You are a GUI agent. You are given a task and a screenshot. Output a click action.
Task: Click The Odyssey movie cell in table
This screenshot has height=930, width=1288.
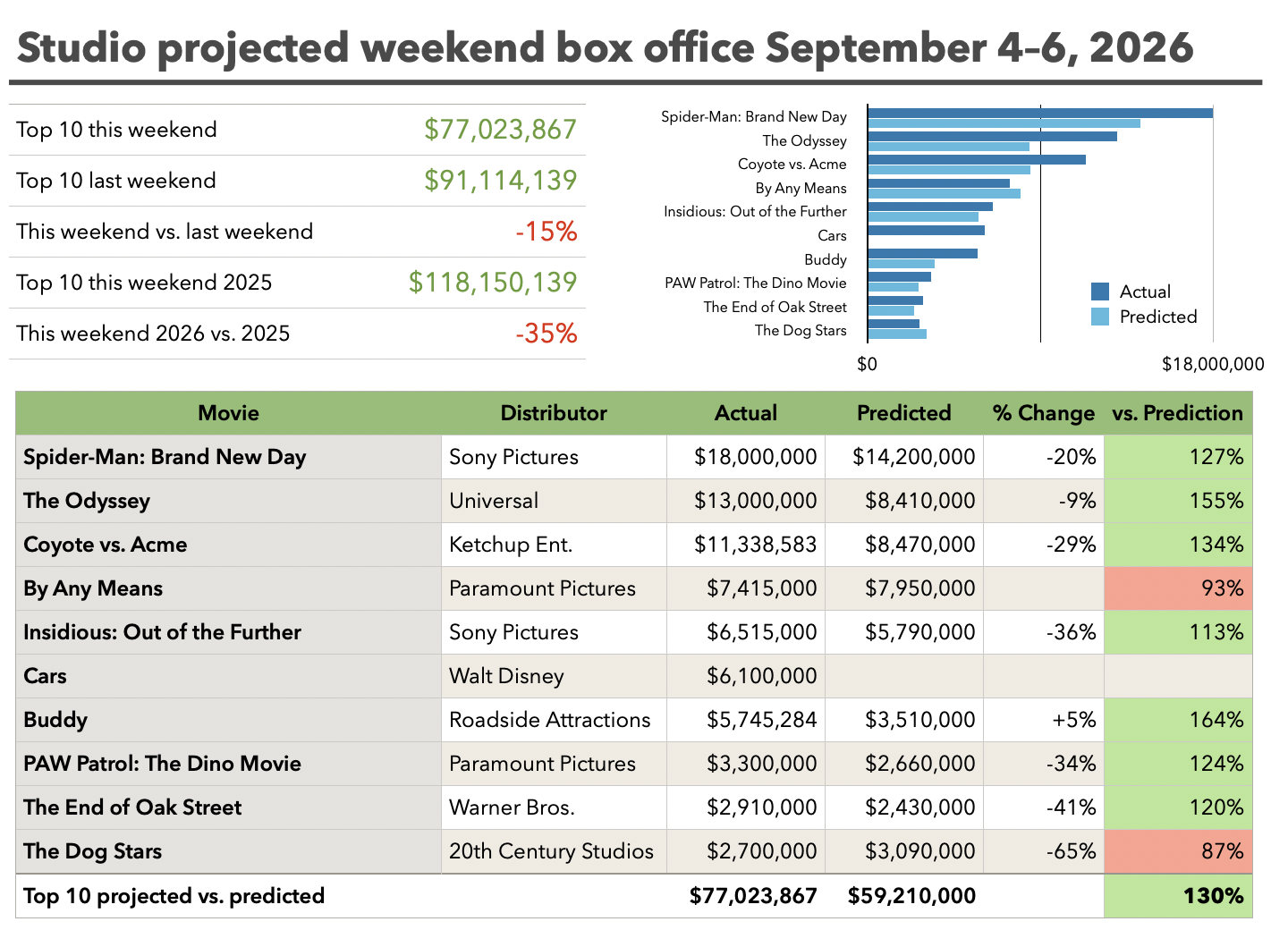pyautogui.click(x=229, y=501)
